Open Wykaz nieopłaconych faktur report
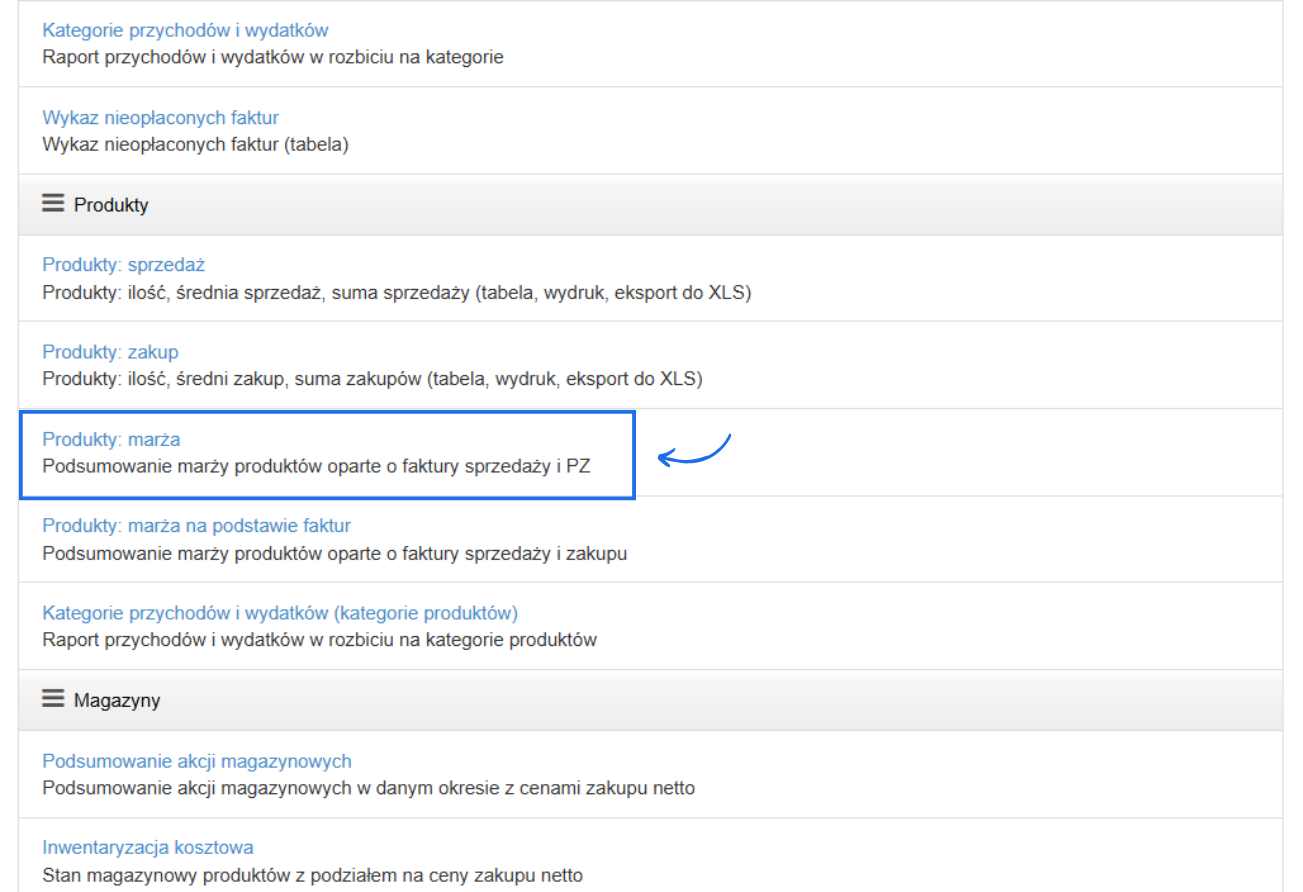Screen dimensions: 1303x892 [x=160, y=118]
